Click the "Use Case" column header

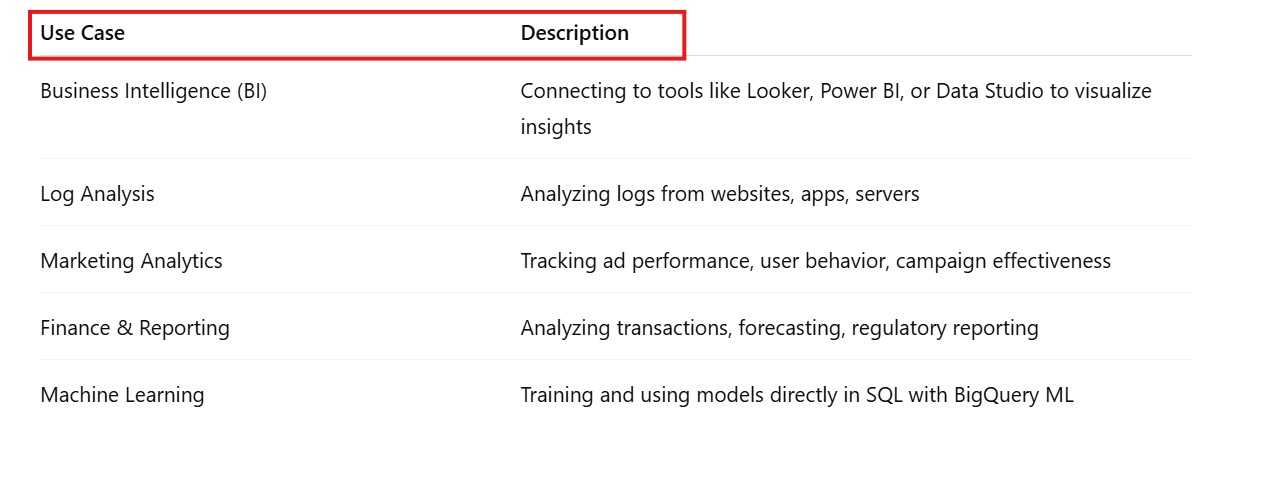(x=83, y=33)
